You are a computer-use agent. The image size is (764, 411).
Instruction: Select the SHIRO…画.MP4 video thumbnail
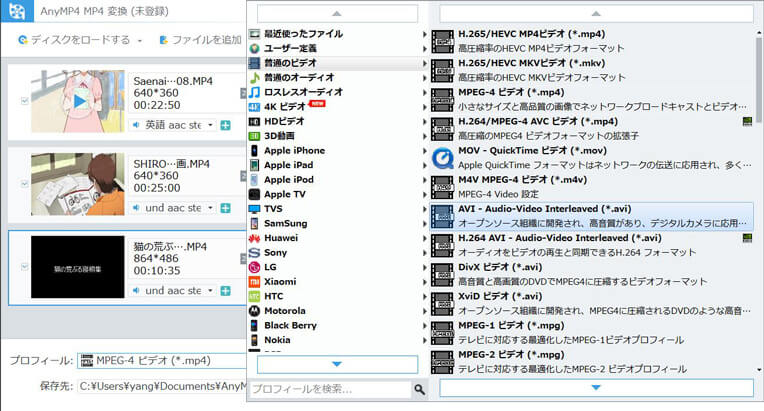click(78, 184)
